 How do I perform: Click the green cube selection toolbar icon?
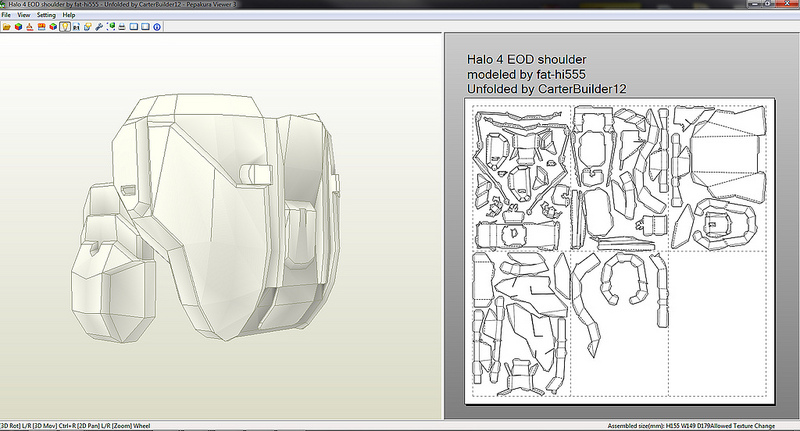pyautogui.click(x=111, y=27)
